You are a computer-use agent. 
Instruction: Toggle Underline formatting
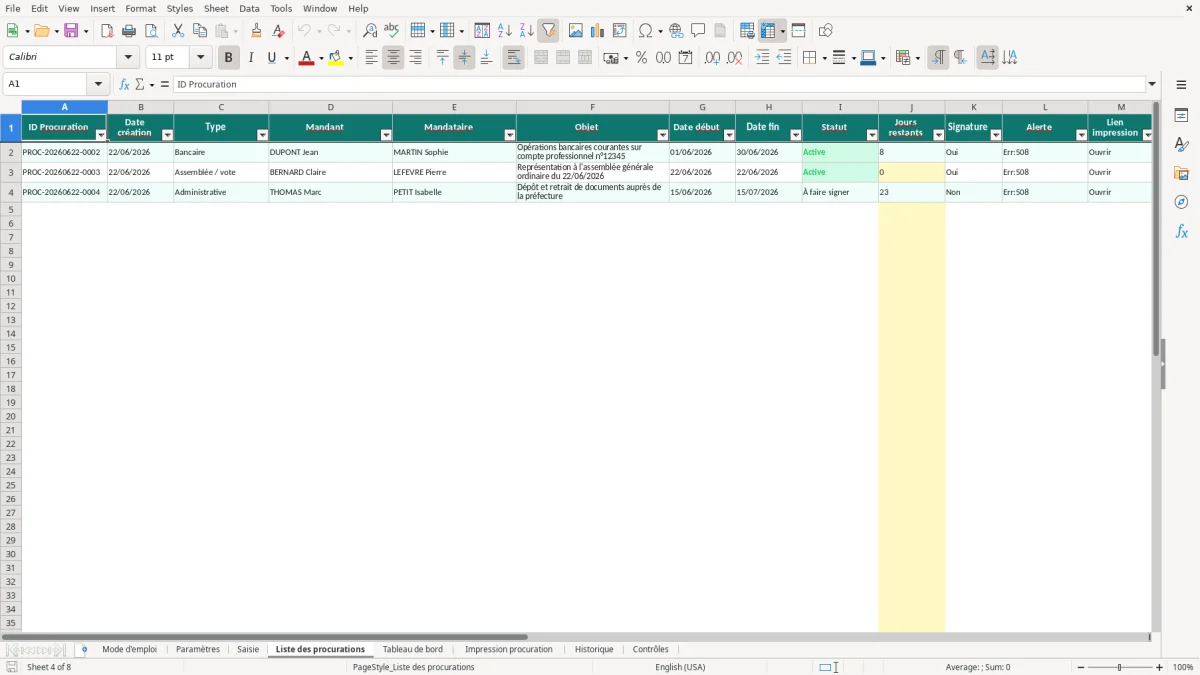[x=271, y=58]
